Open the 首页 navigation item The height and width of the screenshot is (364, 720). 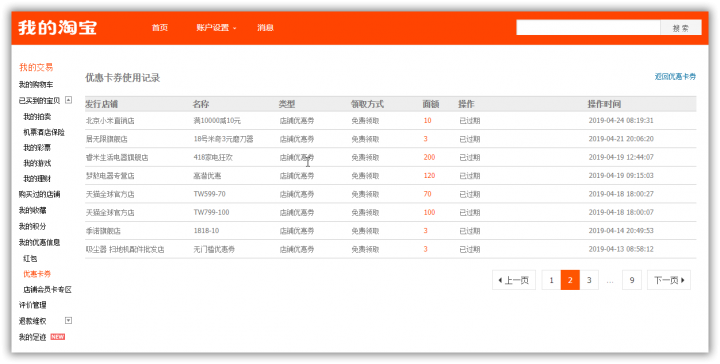pyautogui.click(x=160, y=28)
